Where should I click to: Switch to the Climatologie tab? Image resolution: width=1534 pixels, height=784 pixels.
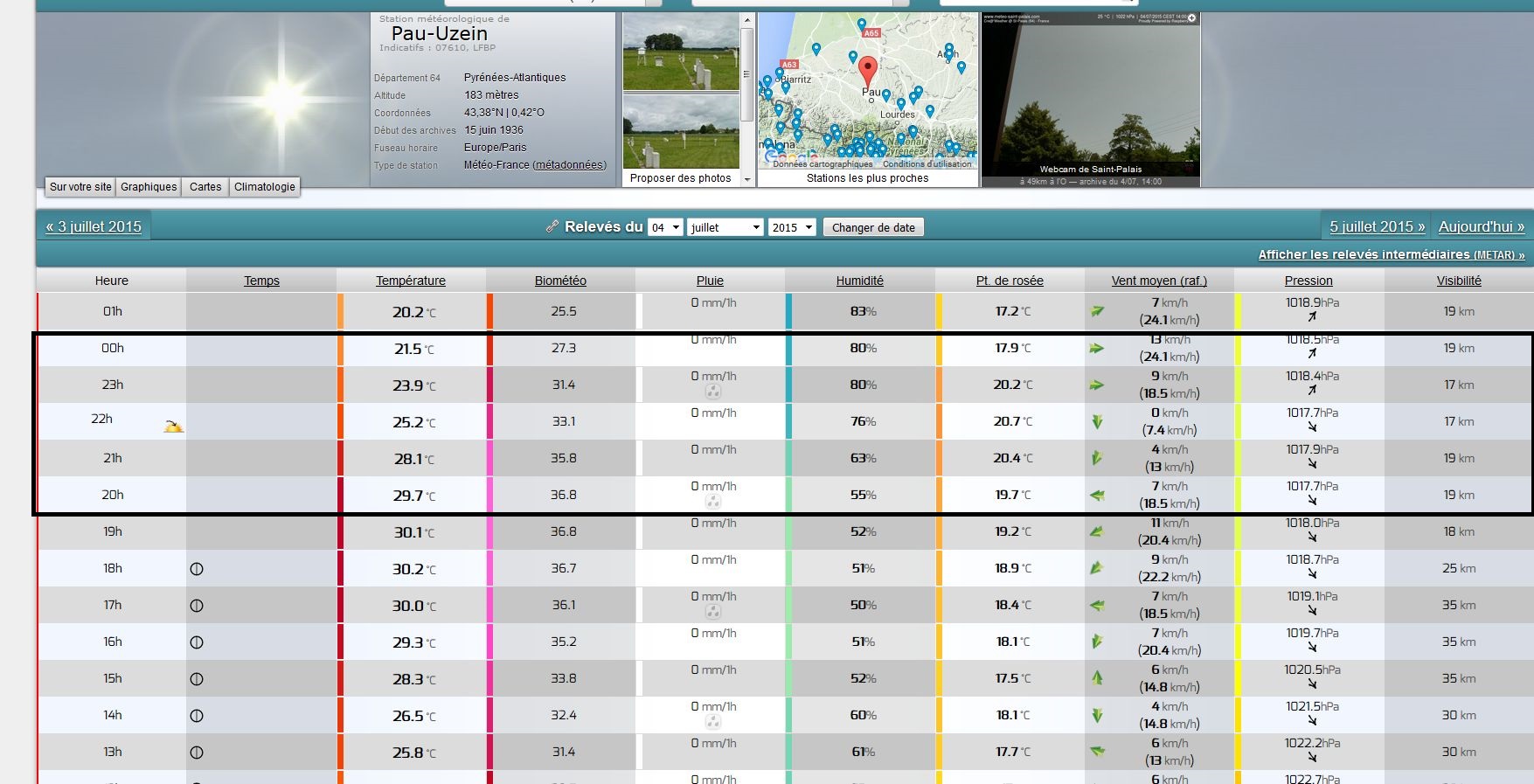[x=265, y=187]
